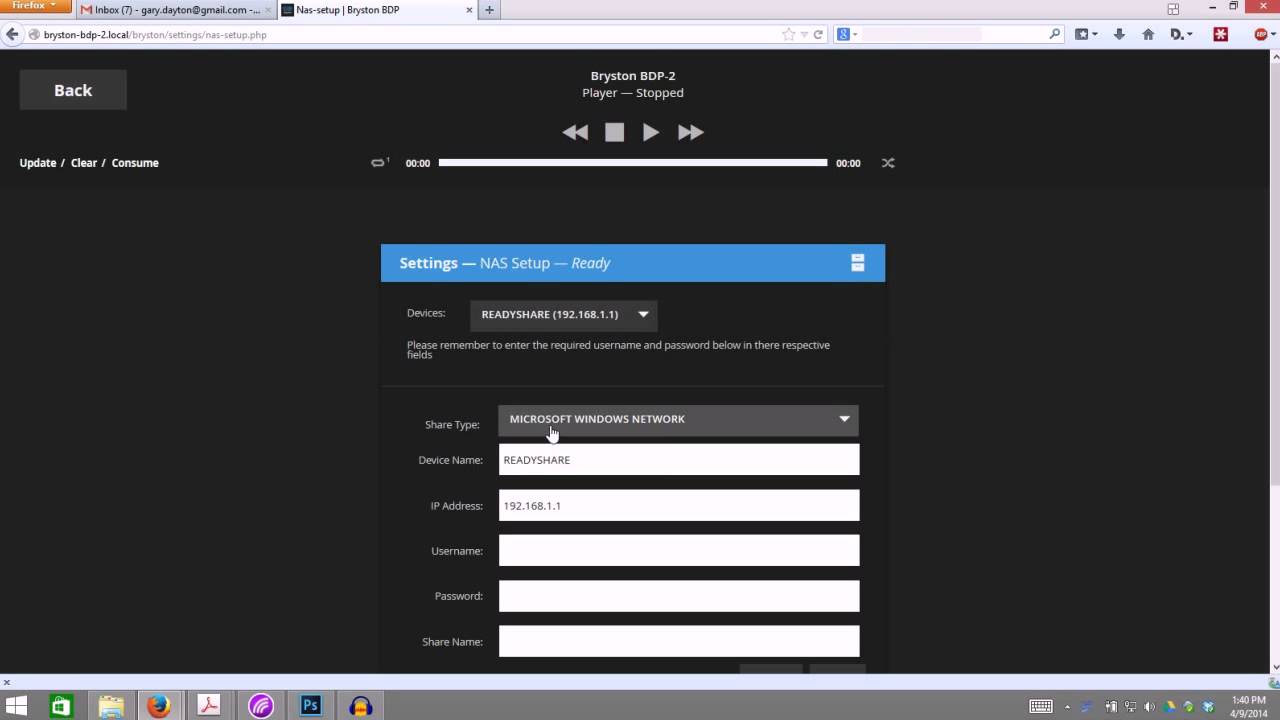1280x720 pixels.
Task: Open Audacity headphones icon in taskbar
Action: click(x=361, y=706)
